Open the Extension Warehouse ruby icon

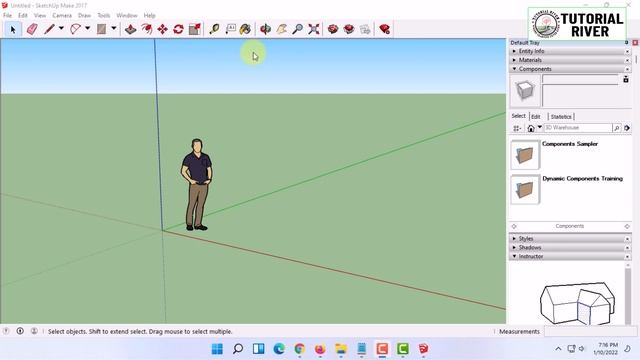pyautogui.click(x=384, y=29)
